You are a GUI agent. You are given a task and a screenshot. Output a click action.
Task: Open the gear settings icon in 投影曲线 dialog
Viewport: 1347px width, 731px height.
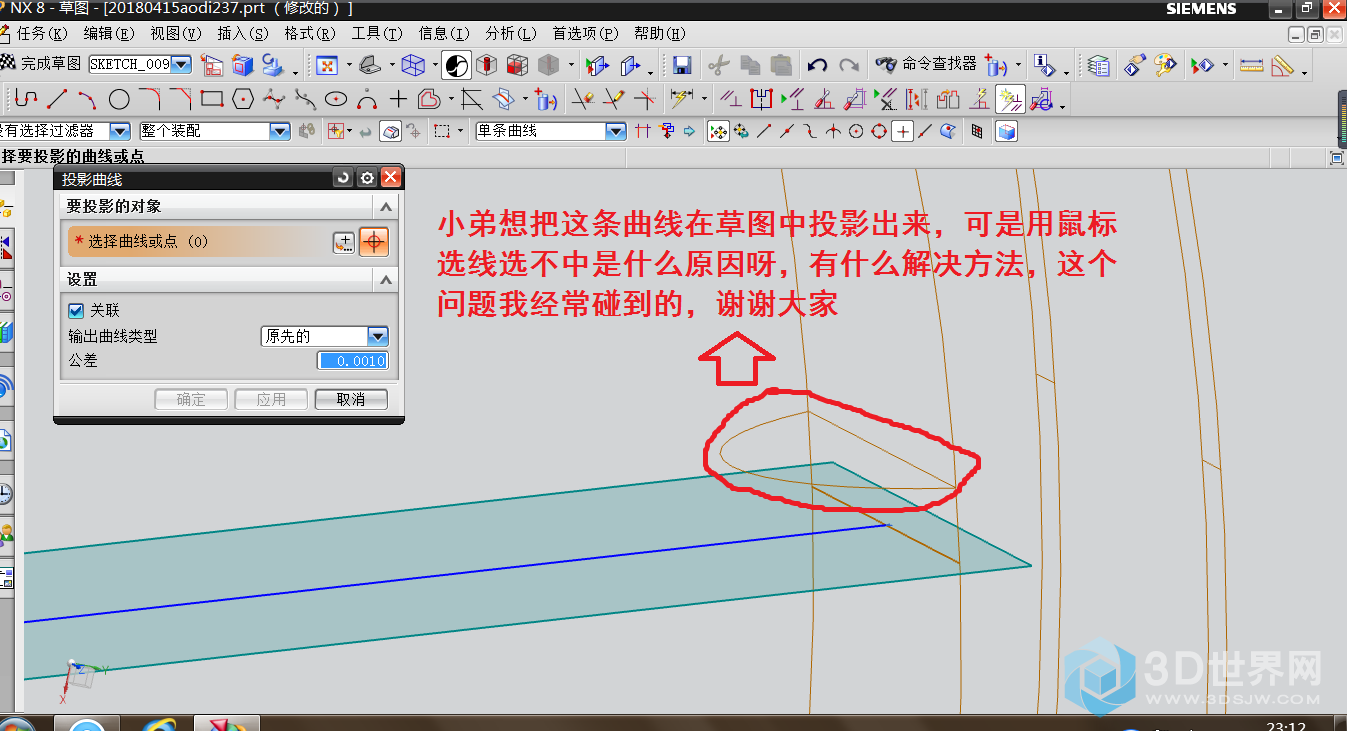pyautogui.click(x=367, y=178)
